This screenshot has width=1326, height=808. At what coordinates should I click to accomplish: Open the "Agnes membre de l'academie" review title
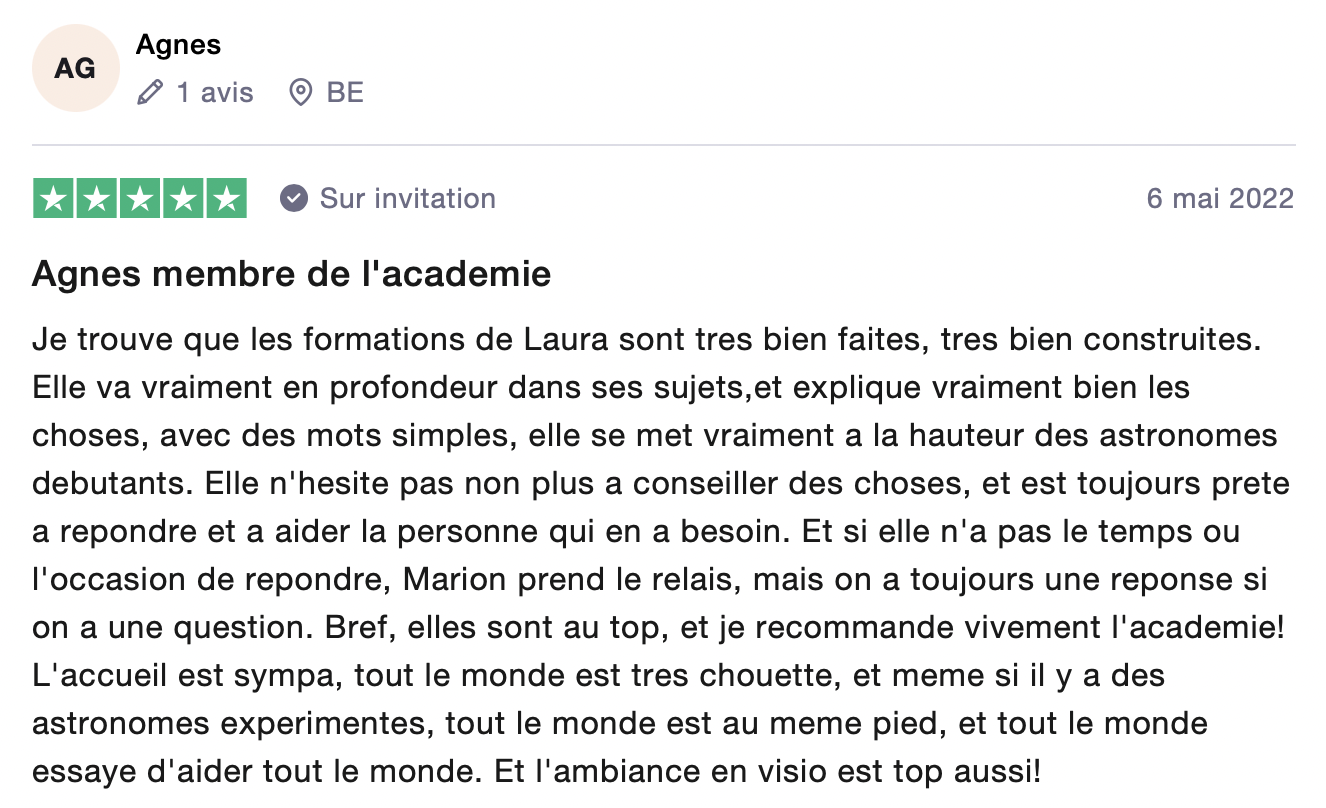[291, 274]
